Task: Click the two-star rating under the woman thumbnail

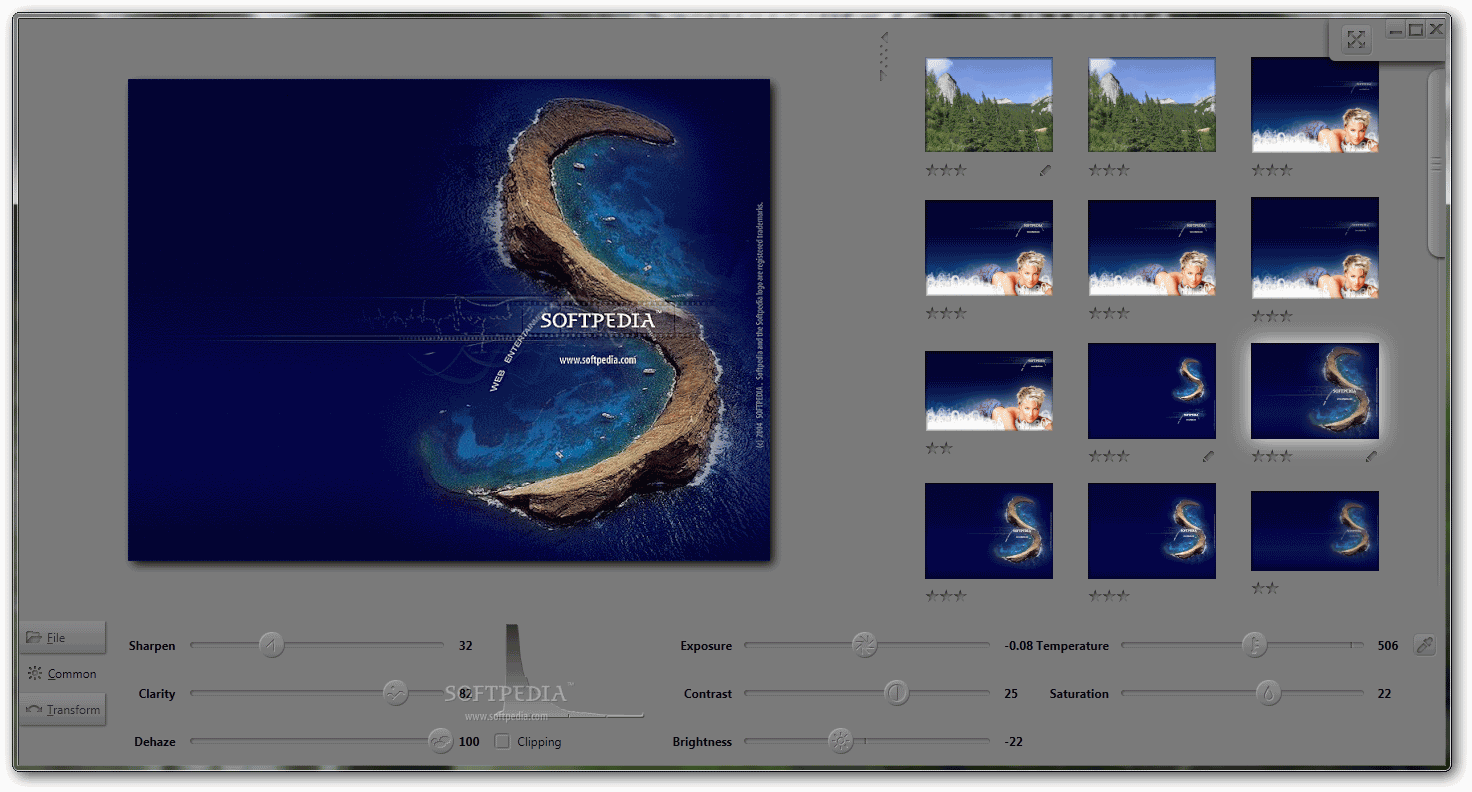Action: [939, 448]
